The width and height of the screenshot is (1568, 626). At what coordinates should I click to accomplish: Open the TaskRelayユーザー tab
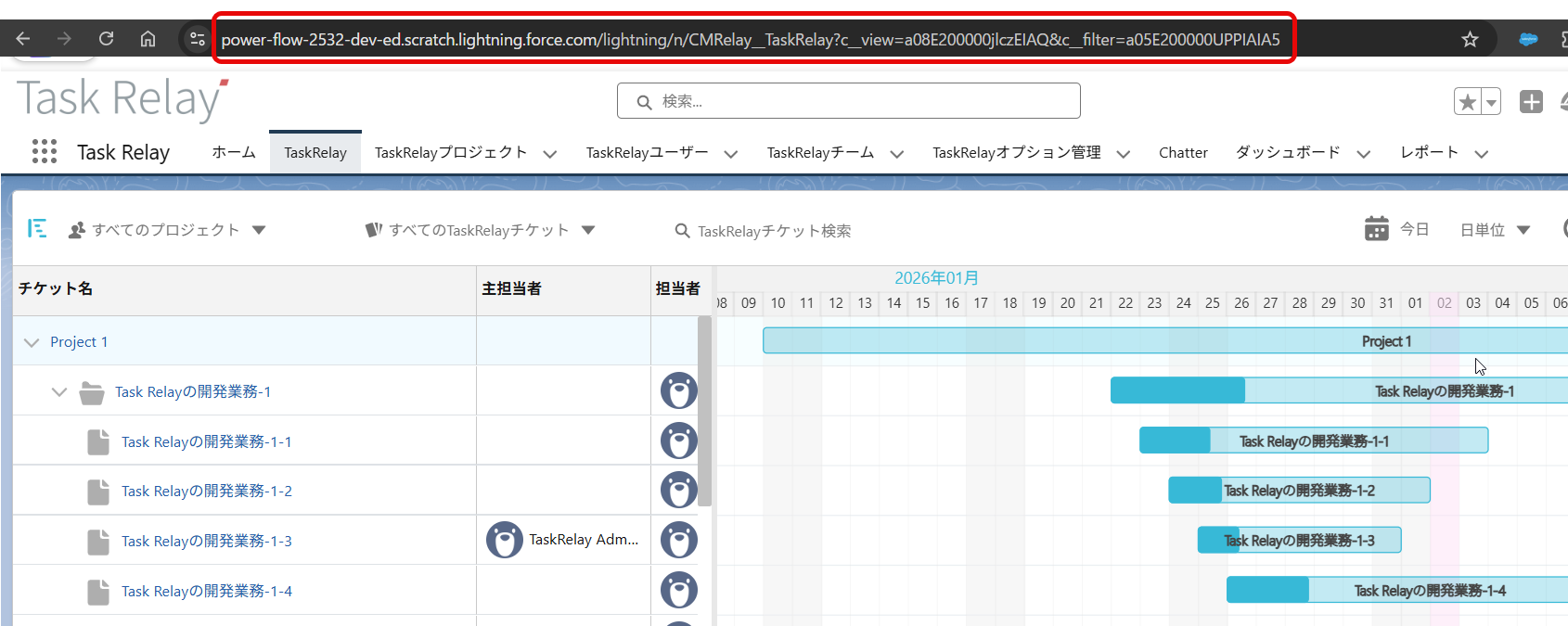[648, 152]
